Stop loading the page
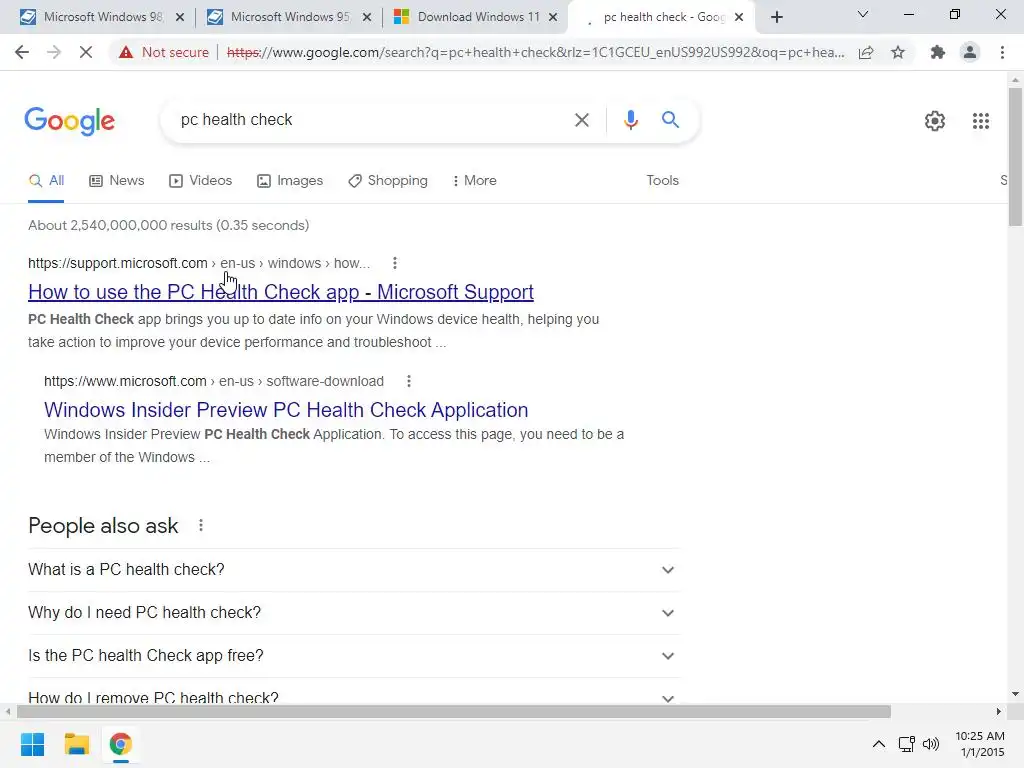Viewport: 1024px width, 768px height. 86,52
